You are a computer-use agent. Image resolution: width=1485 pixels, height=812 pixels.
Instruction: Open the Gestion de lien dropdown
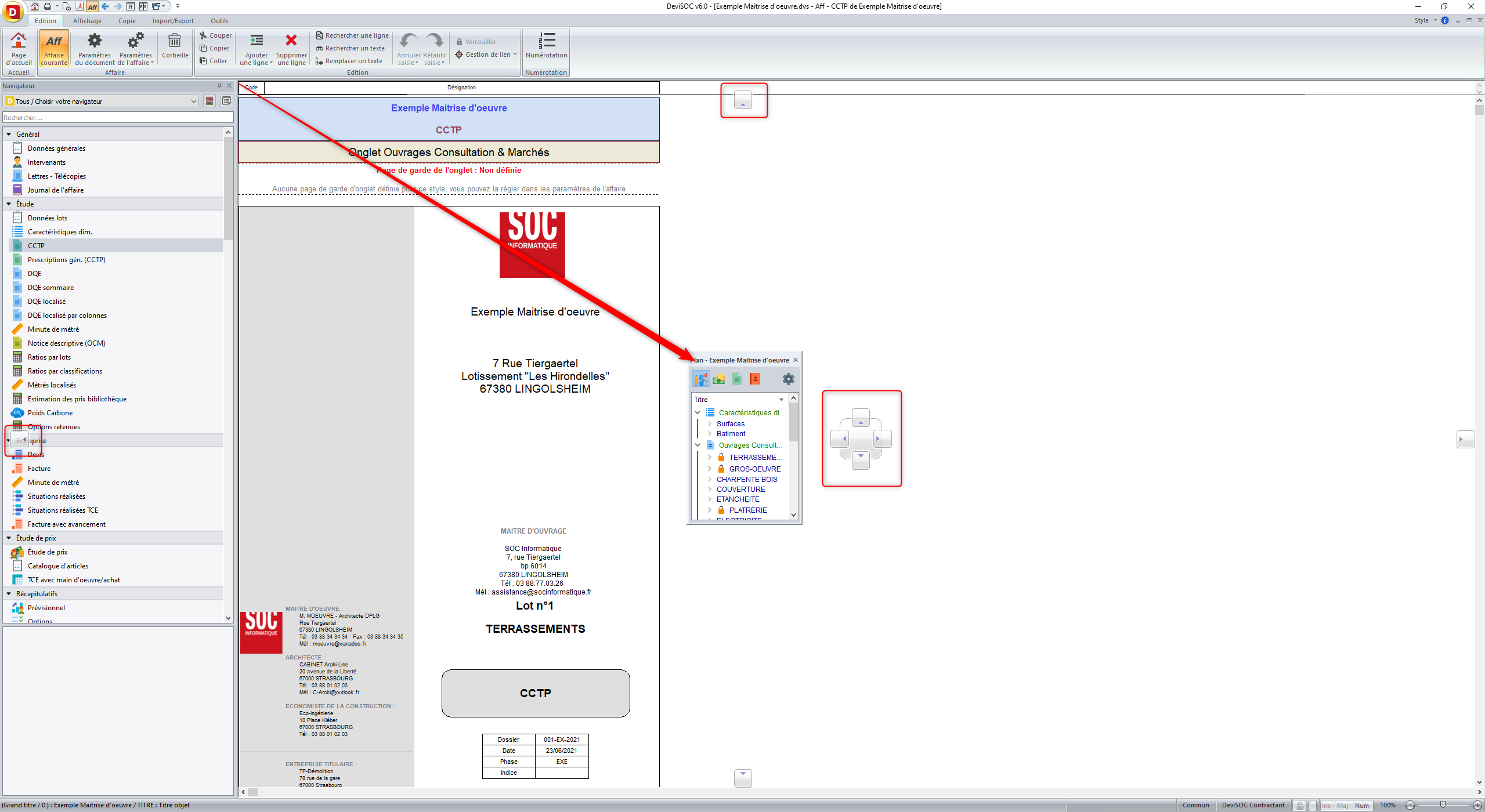[x=515, y=55]
